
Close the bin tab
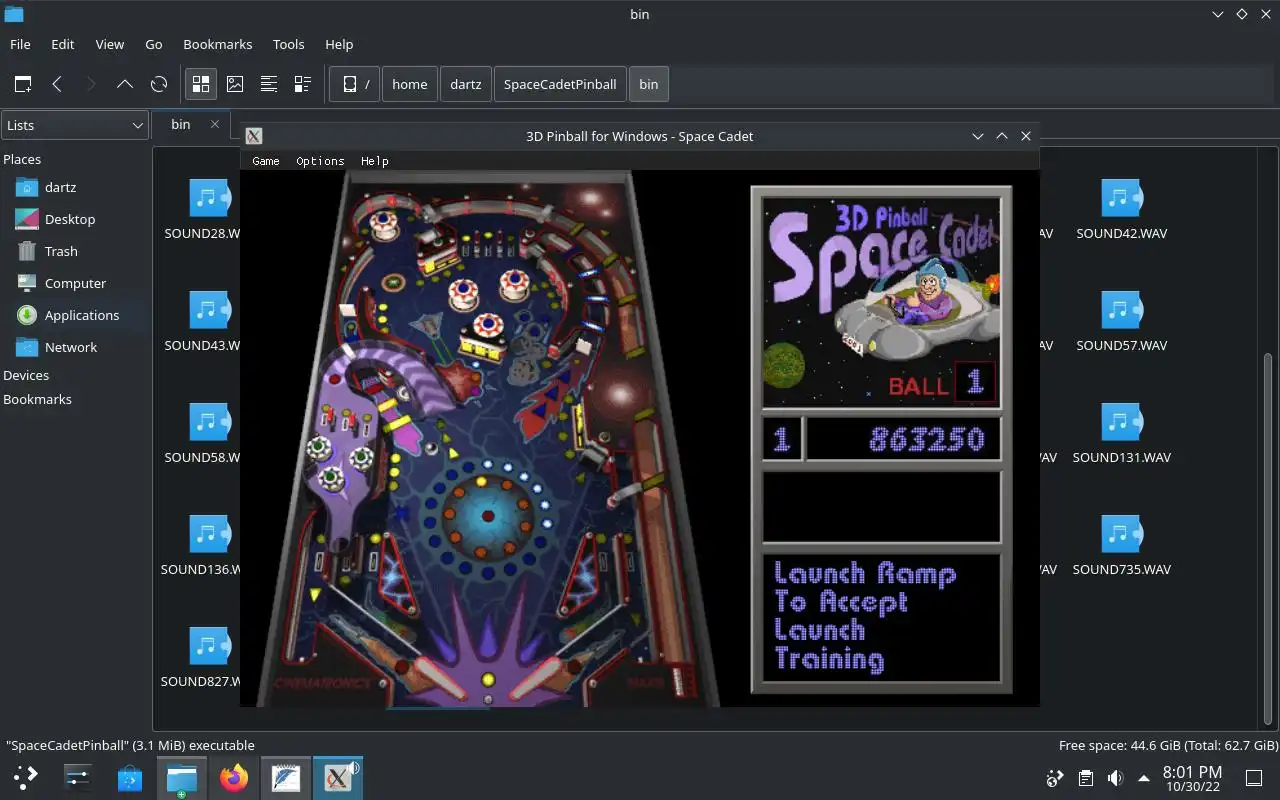(x=214, y=124)
